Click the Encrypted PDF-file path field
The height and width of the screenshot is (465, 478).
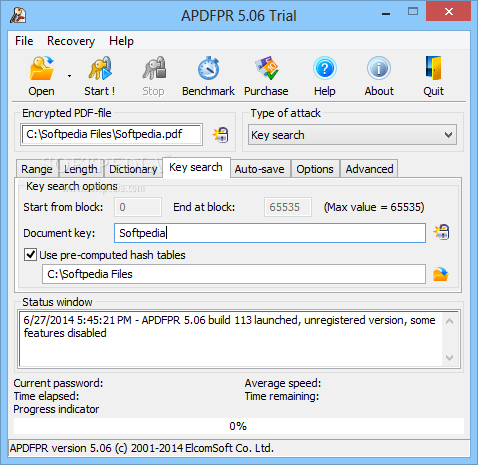coord(112,134)
